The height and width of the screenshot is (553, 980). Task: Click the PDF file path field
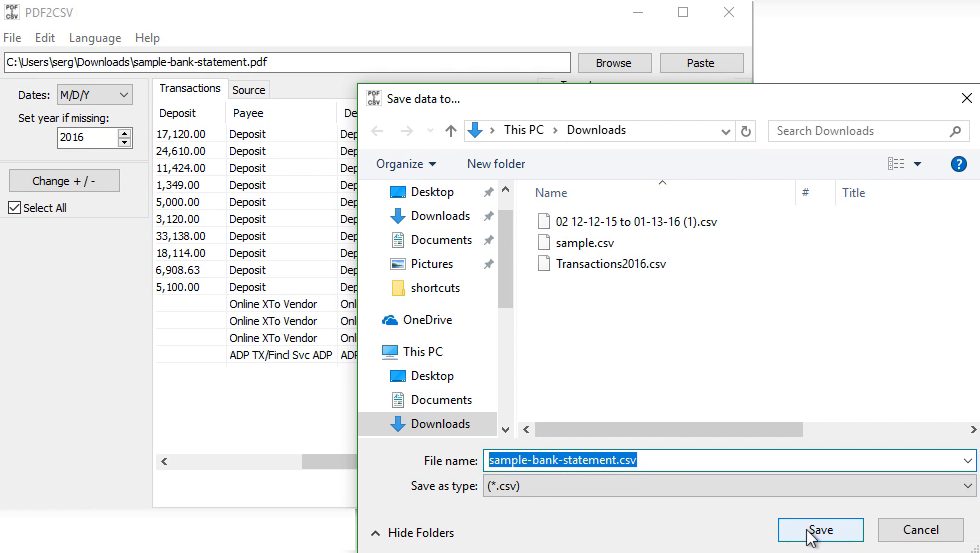coord(288,62)
